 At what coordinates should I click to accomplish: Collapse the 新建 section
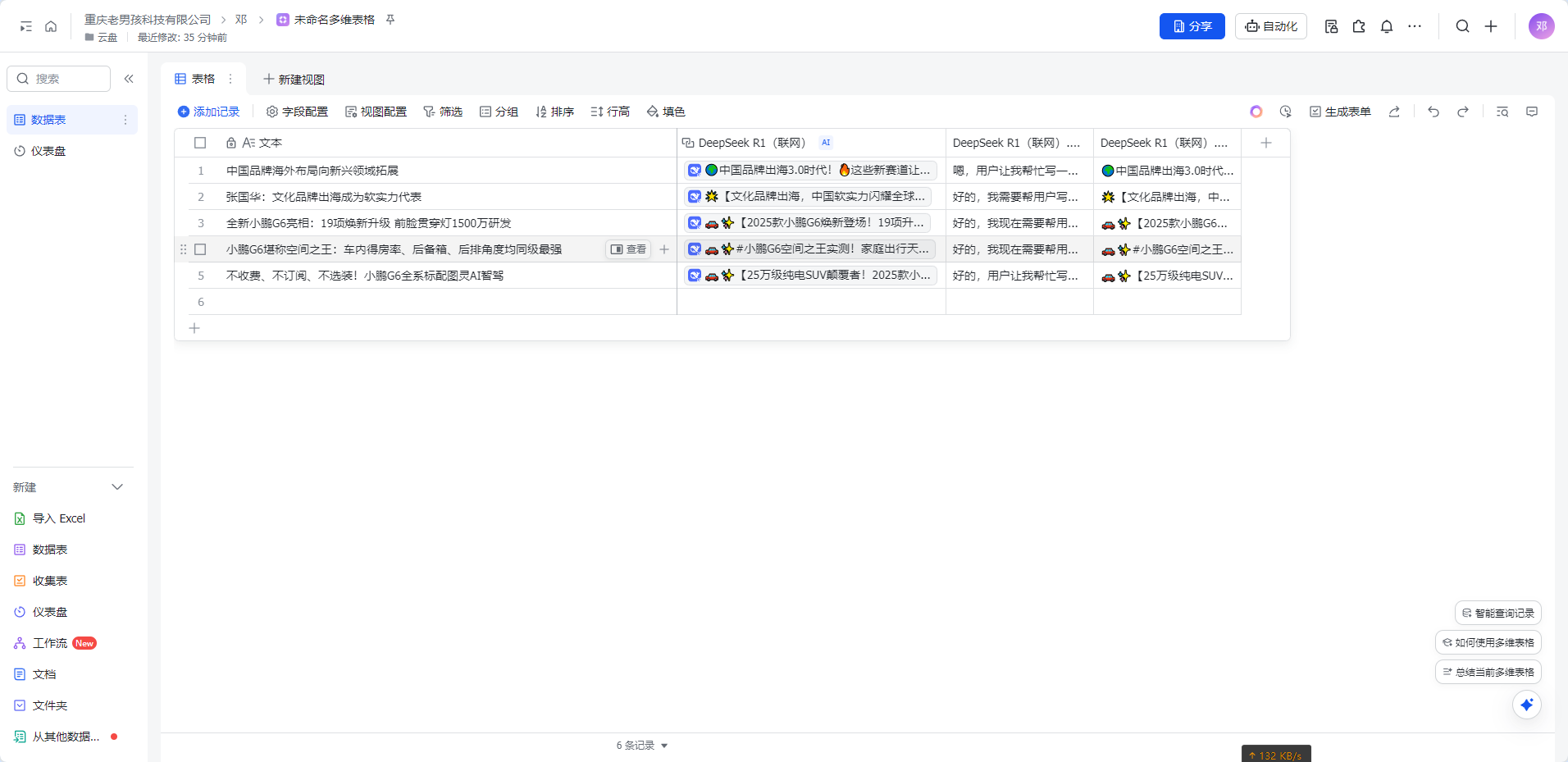pyautogui.click(x=117, y=487)
